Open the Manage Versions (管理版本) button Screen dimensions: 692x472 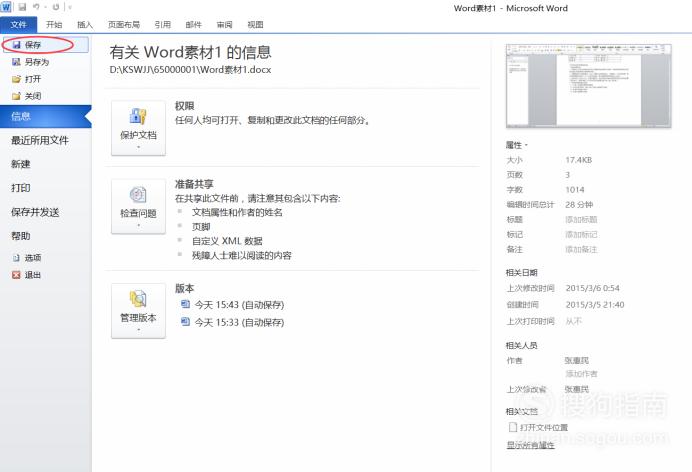138,311
